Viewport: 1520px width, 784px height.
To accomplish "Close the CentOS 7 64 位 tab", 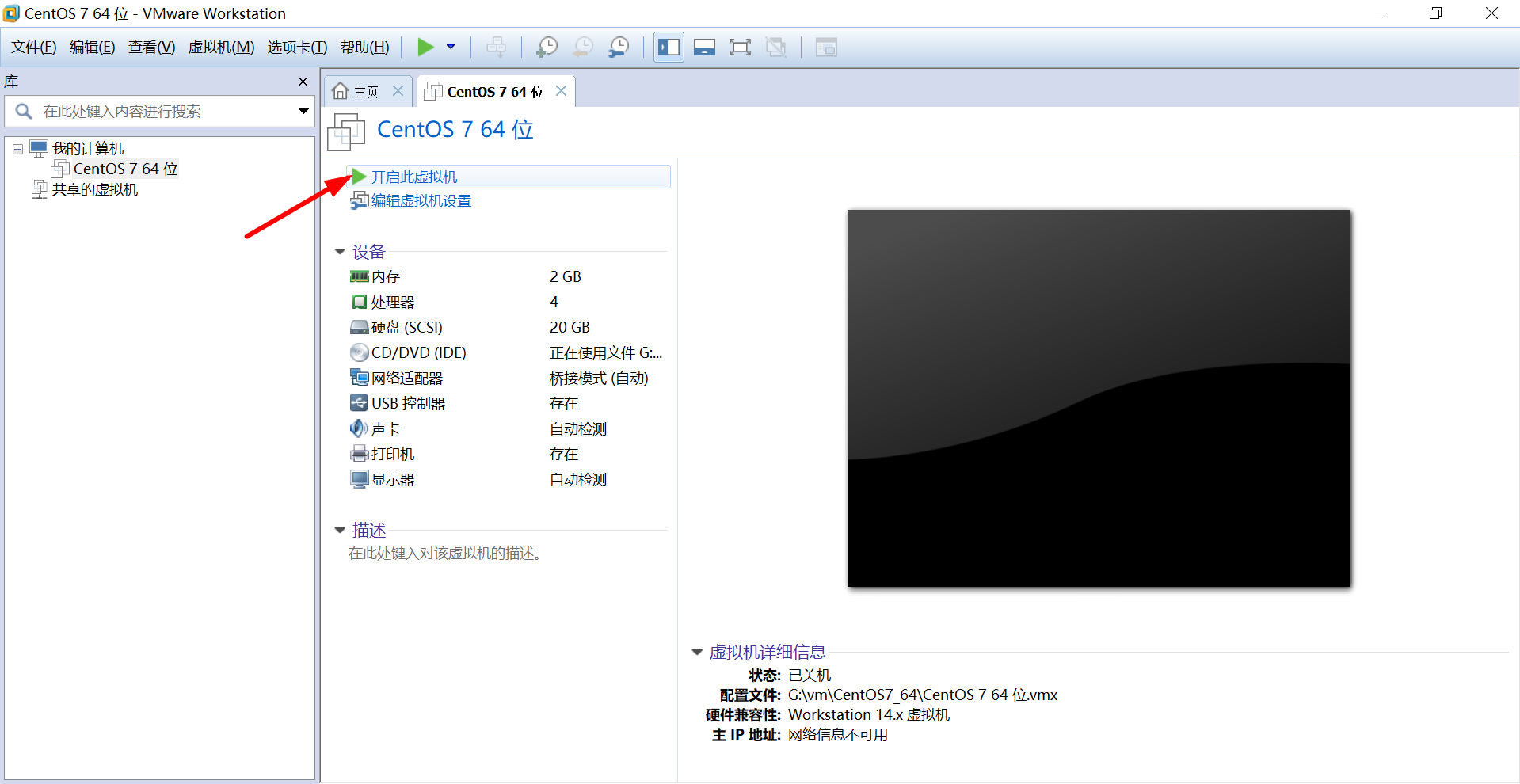I will 561,91.
